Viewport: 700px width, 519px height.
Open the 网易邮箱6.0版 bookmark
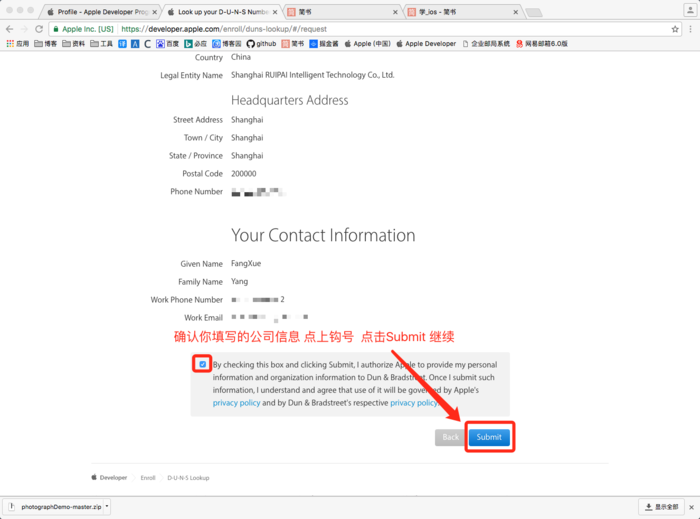[x=542, y=43]
